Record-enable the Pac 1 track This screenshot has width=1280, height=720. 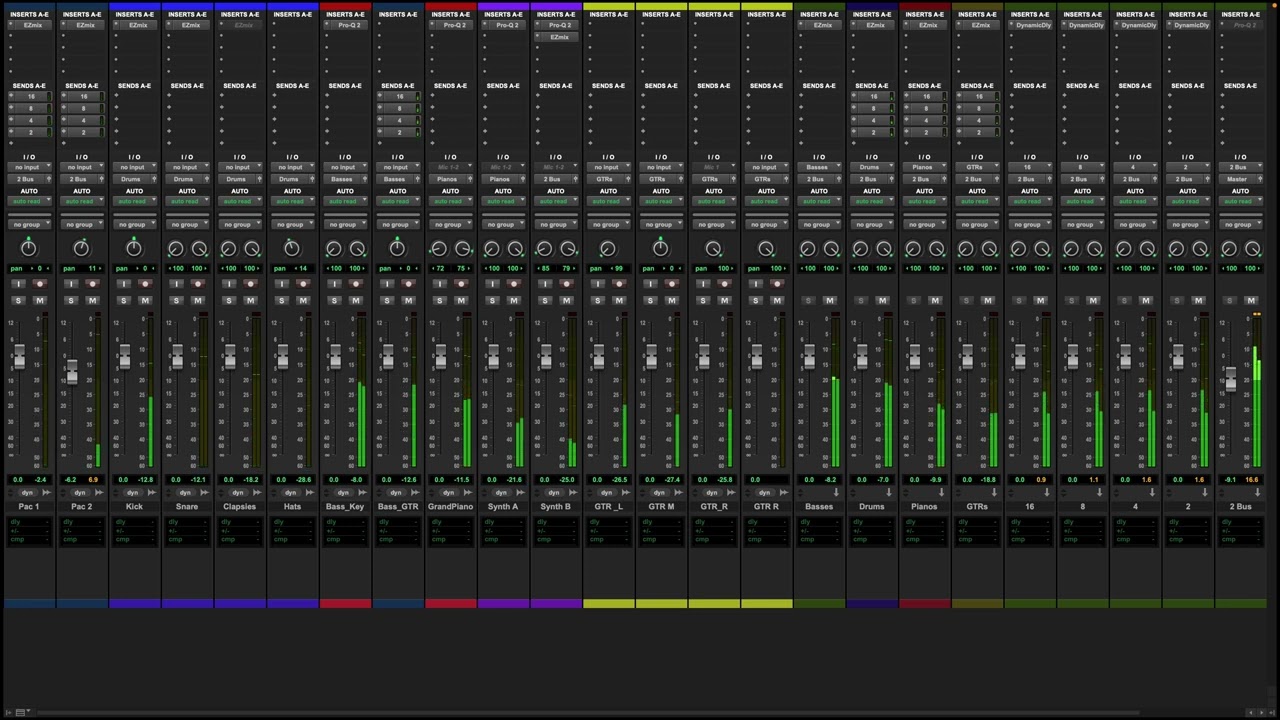coord(40,285)
